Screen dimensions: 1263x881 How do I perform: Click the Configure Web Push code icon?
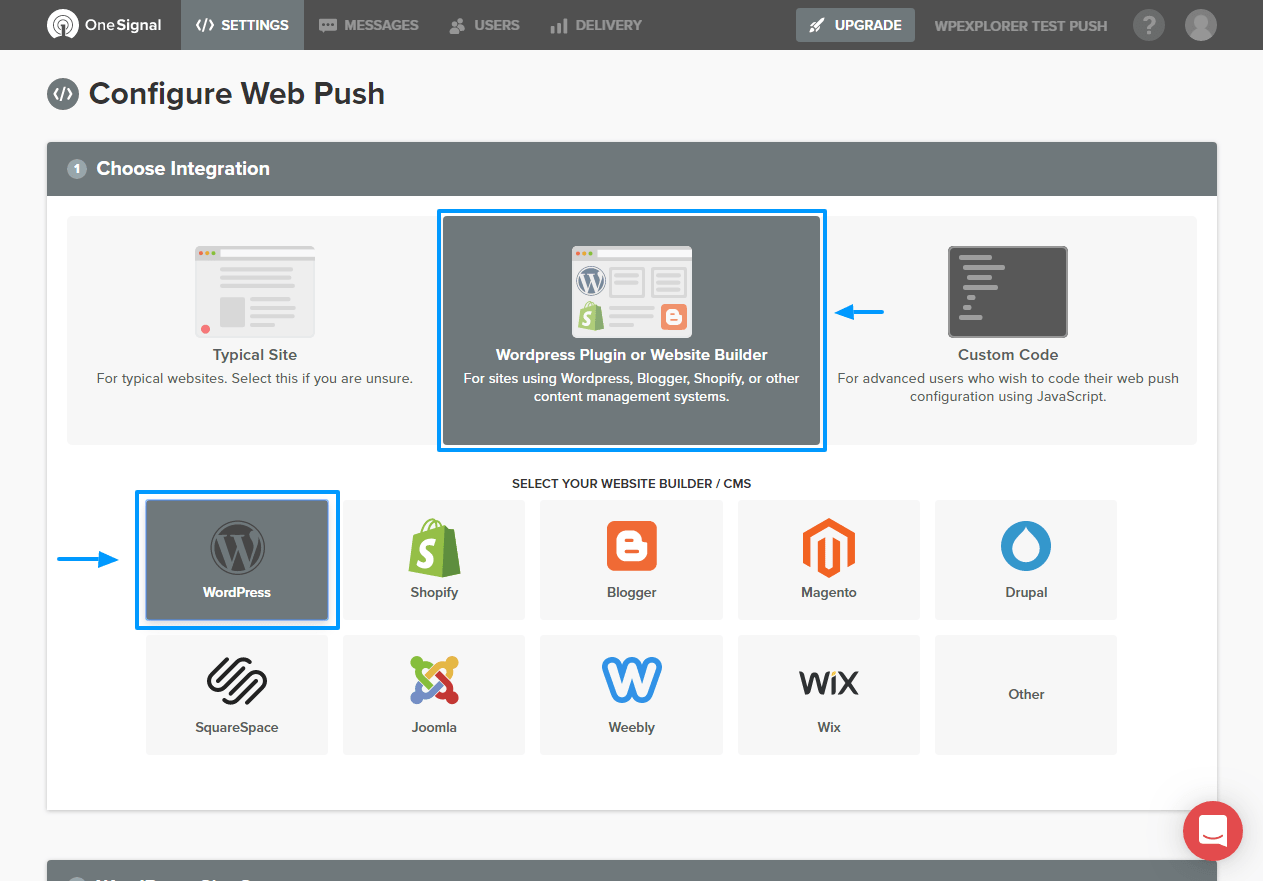pyautogui.click(x=62, y=94)
